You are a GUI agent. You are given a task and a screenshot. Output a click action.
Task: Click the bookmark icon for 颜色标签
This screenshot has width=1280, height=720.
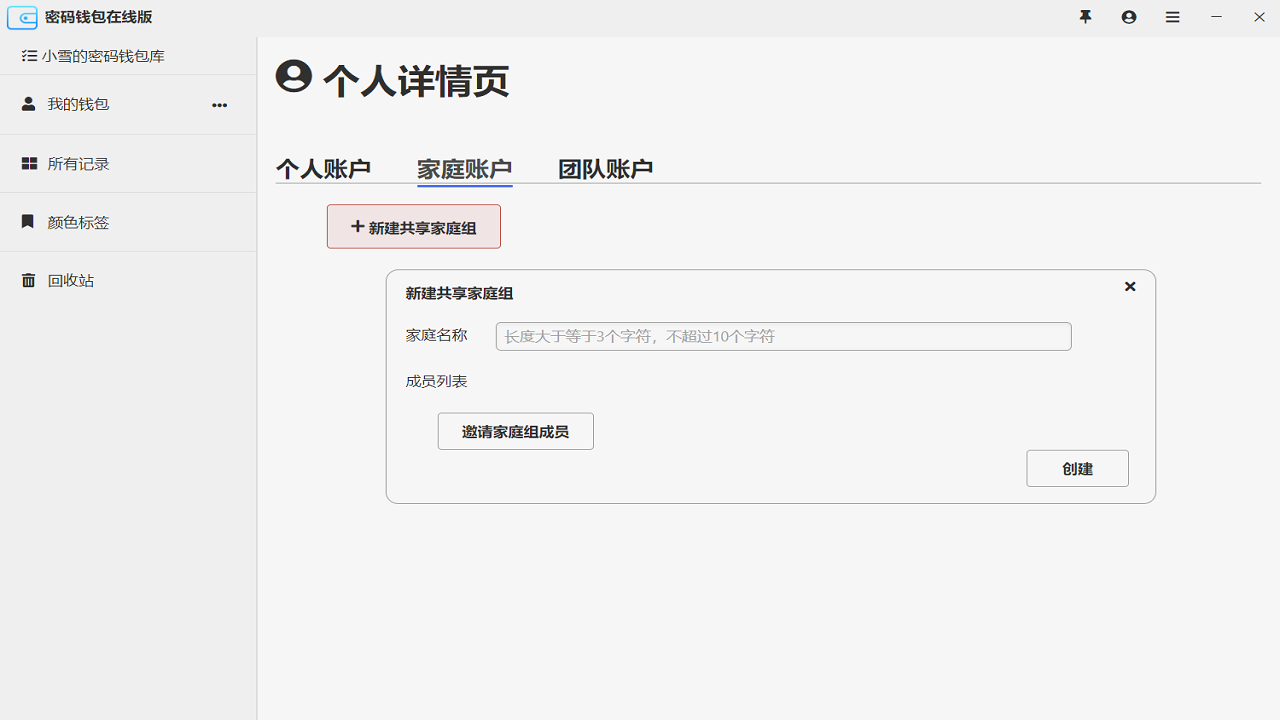coord(28,222)
